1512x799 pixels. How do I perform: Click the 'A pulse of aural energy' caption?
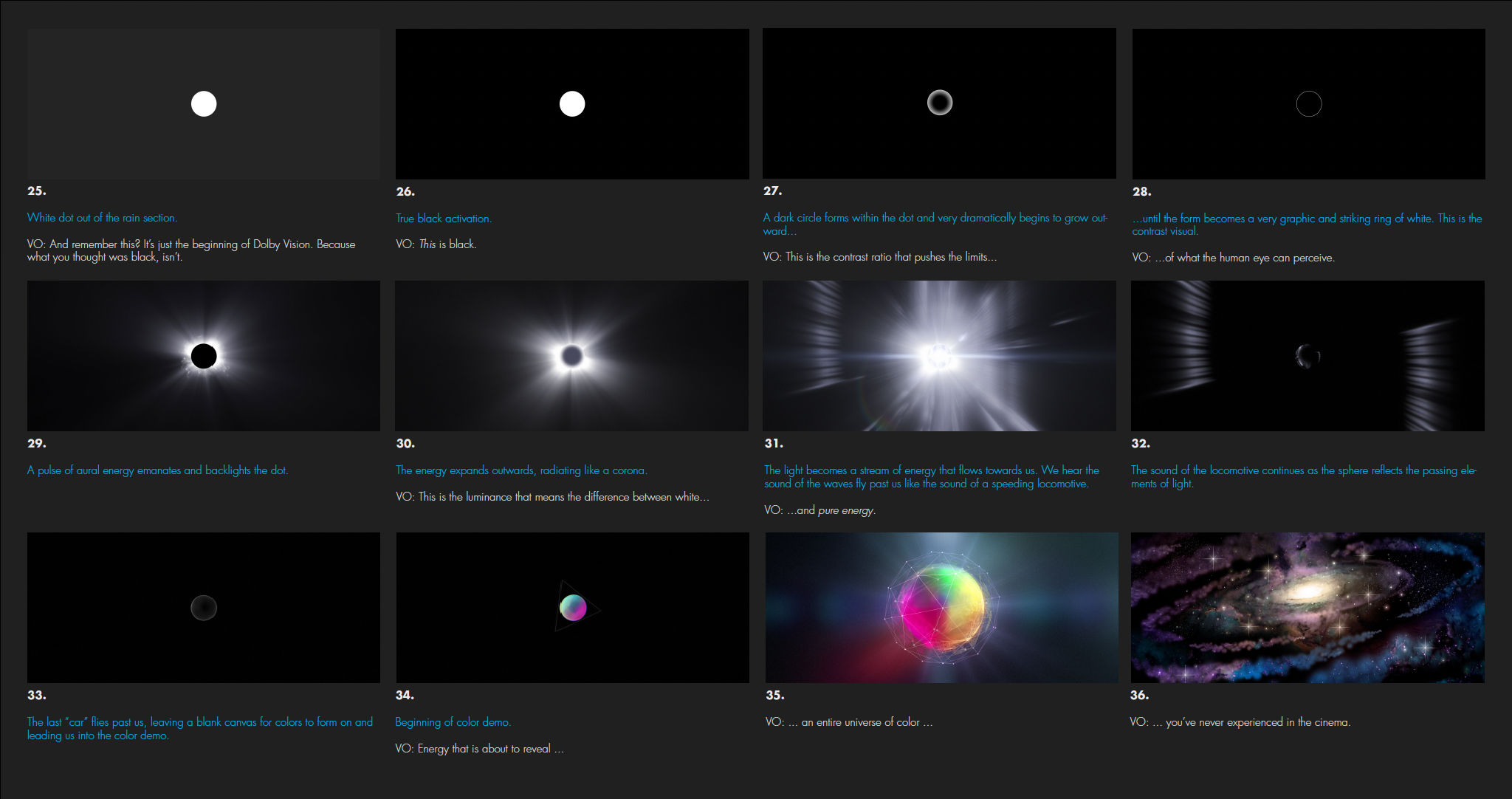pyautogui.click(x=157, y=470)
